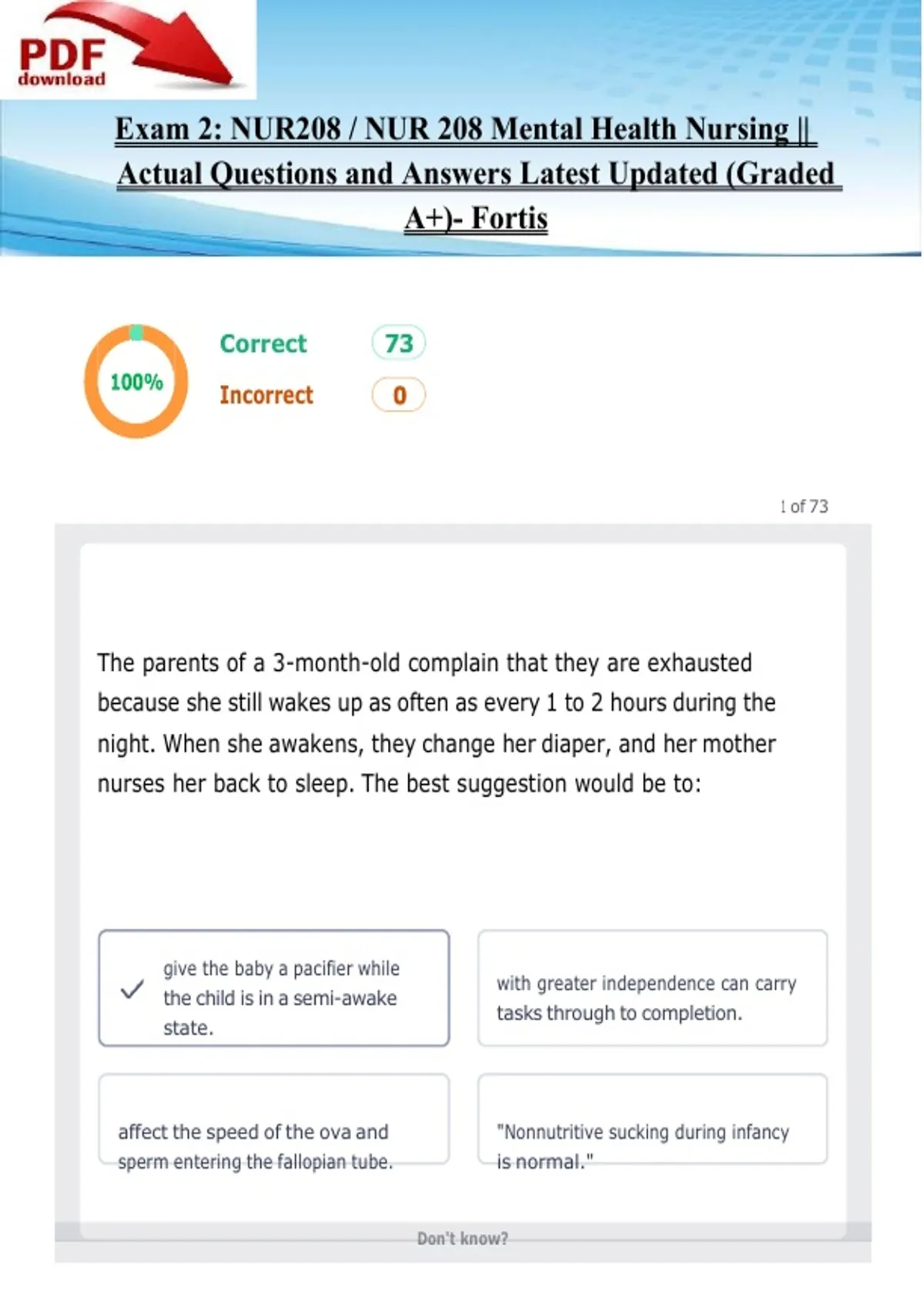Click the A+)- Fortis title line
This screenshot has height=1309, width=924.
point(476,219)
